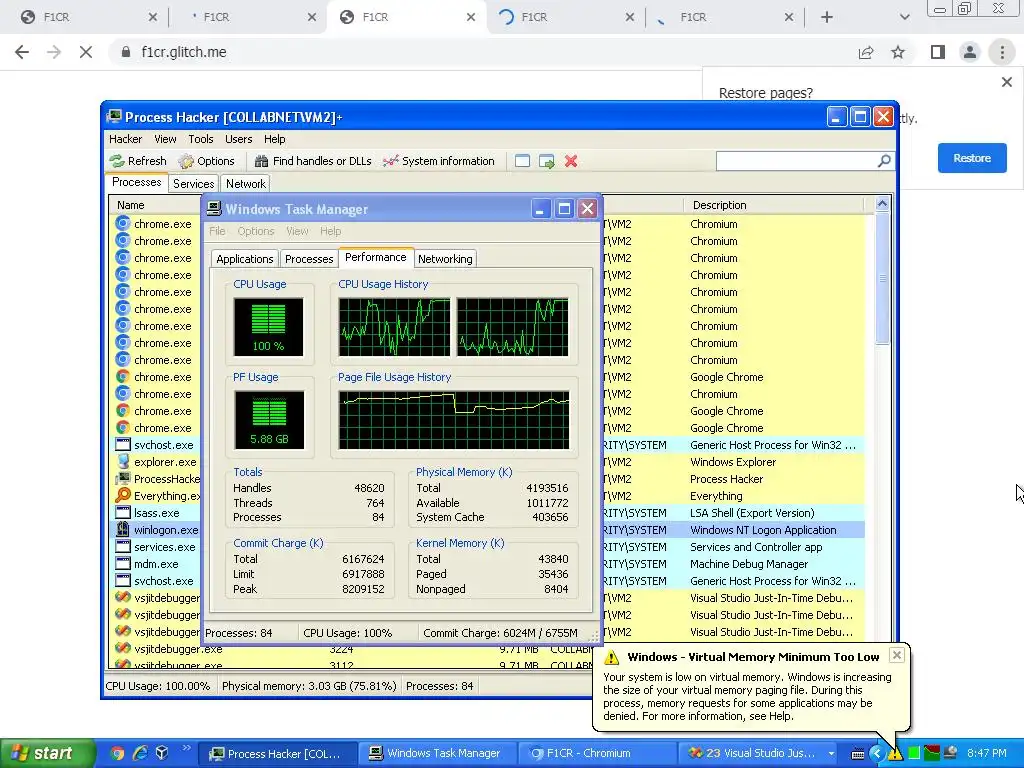The width and height of the screenshot is (1024, 768).
Task: Switch to the Services tab
Action: coord(193,184)
